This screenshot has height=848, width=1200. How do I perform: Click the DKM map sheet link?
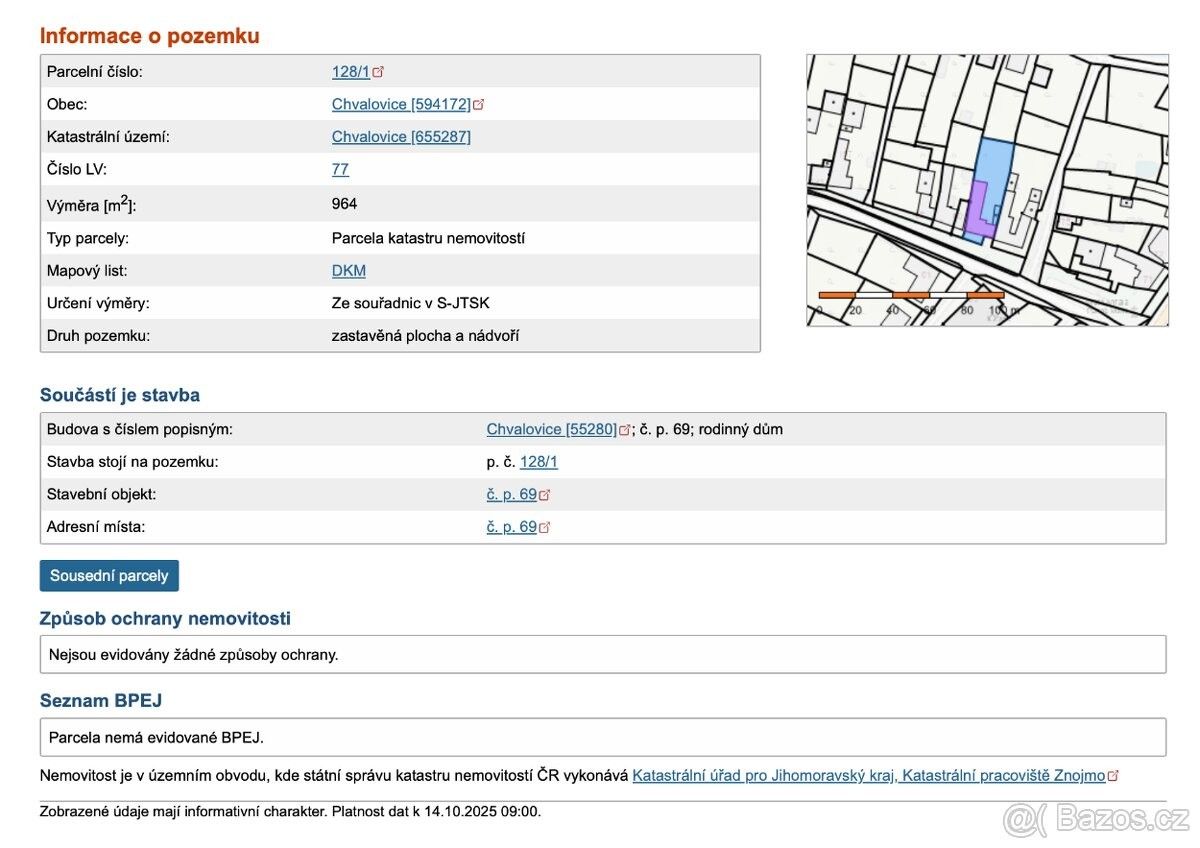pyautogui.click(x=348, y=271)
